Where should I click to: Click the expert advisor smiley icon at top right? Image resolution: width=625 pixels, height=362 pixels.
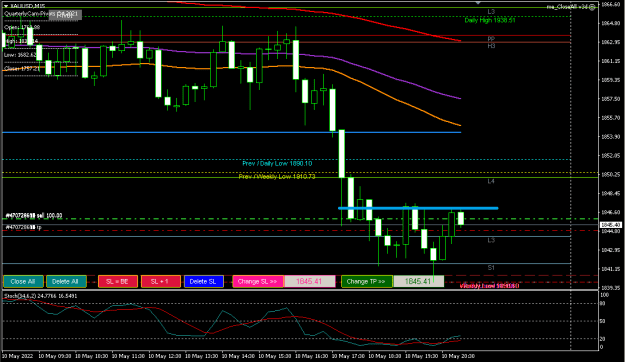(x=592, y=7)
